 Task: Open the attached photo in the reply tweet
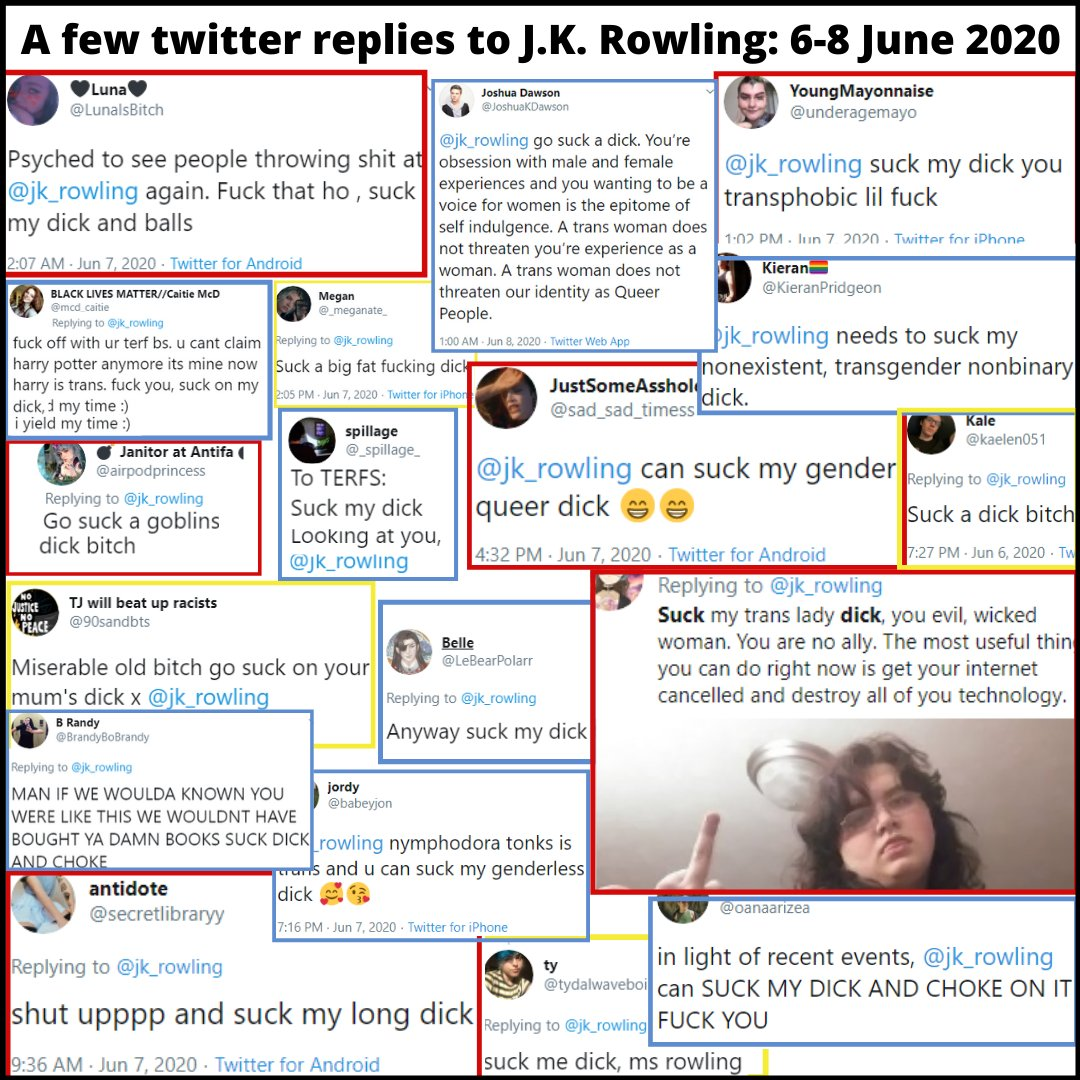(833, 804)
